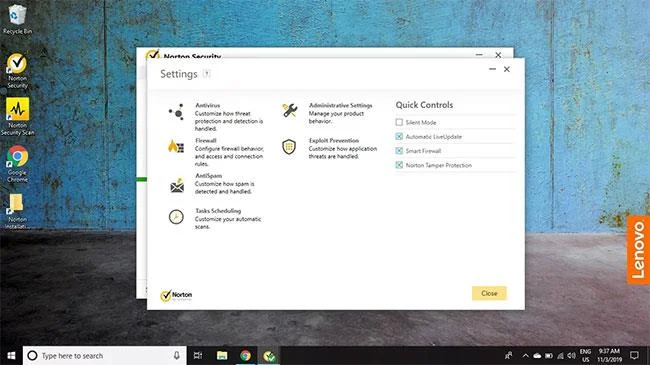Open the notification Action Center icon
The width and height of the screenshot is (650, 365).
click(634, 355)
